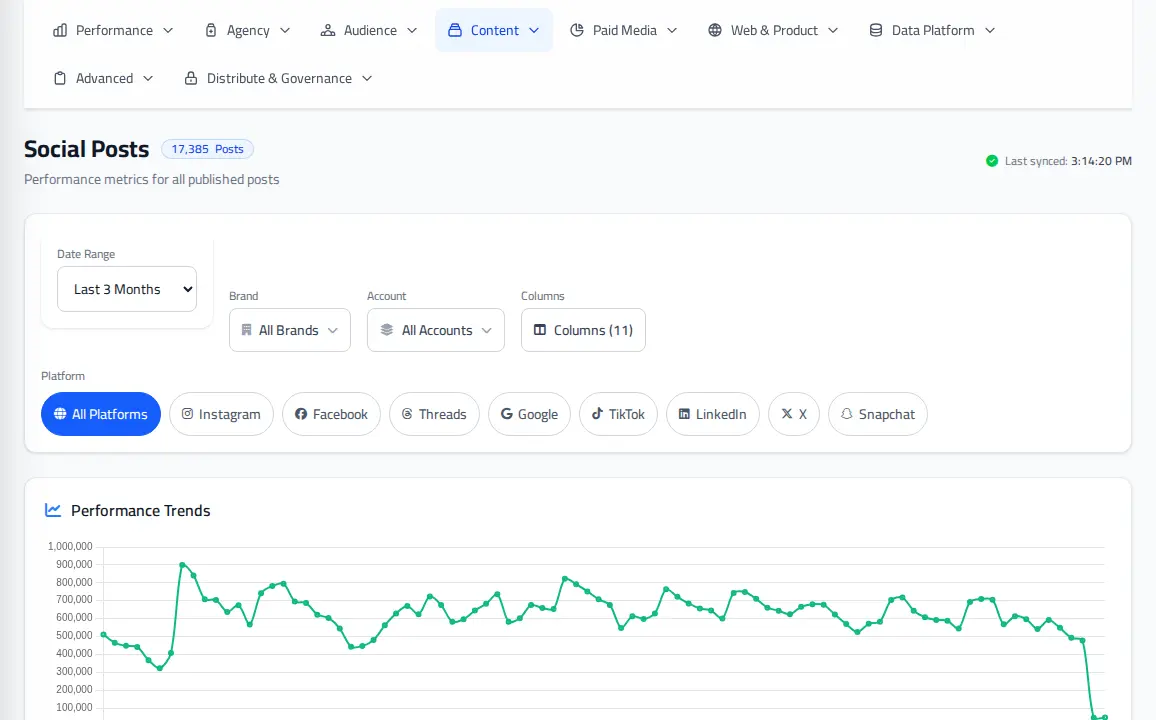Viewport: 1156px width, 720px height.
Task: Open the All Accounts dropdown
Action: (436, 330)
